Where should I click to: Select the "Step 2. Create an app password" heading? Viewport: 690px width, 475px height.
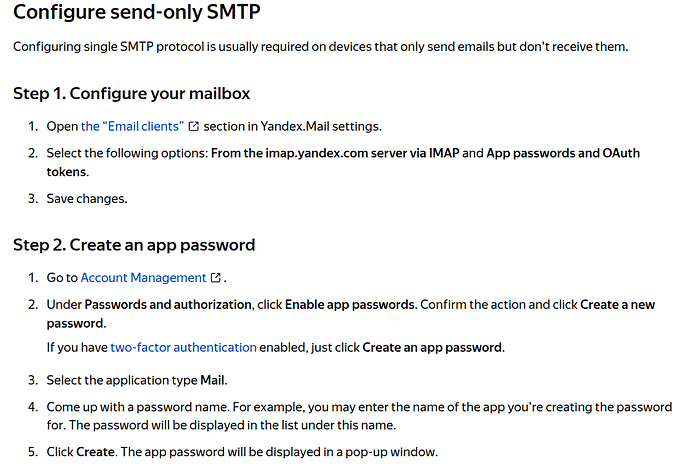coord(134,245)
